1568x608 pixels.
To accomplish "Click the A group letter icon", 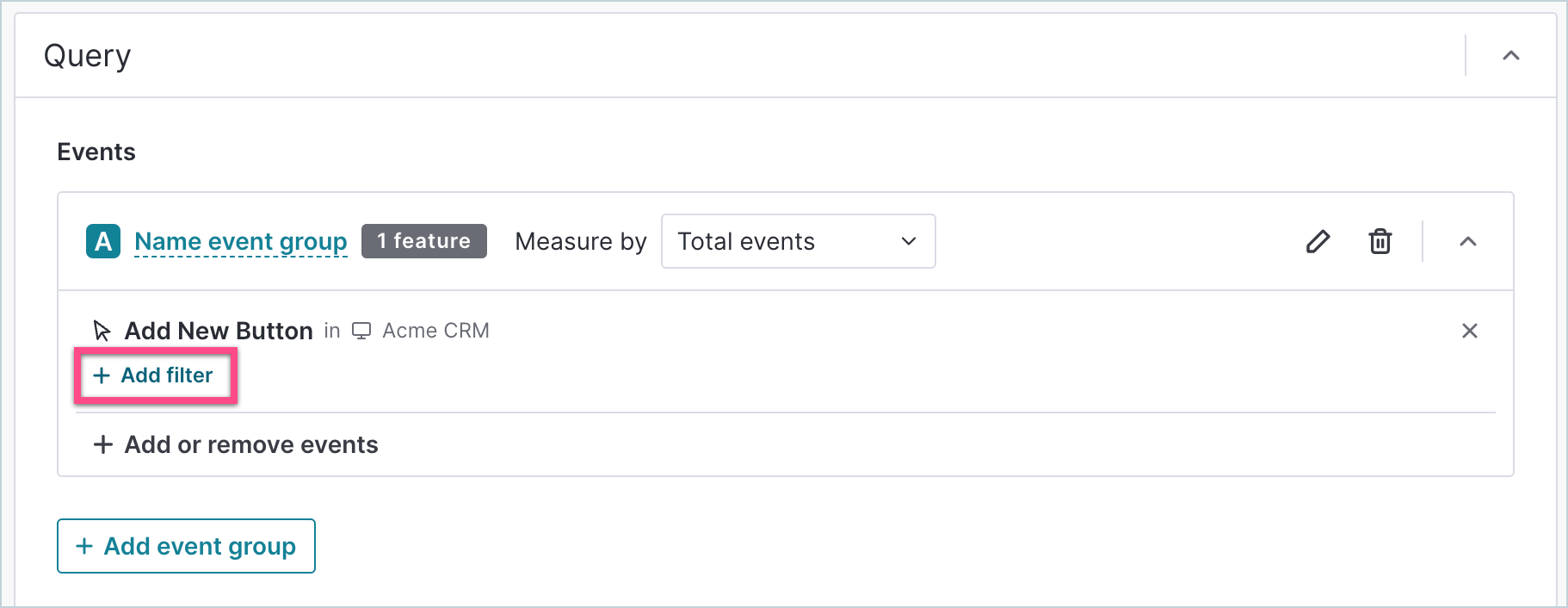I will (x=103, y=241).
